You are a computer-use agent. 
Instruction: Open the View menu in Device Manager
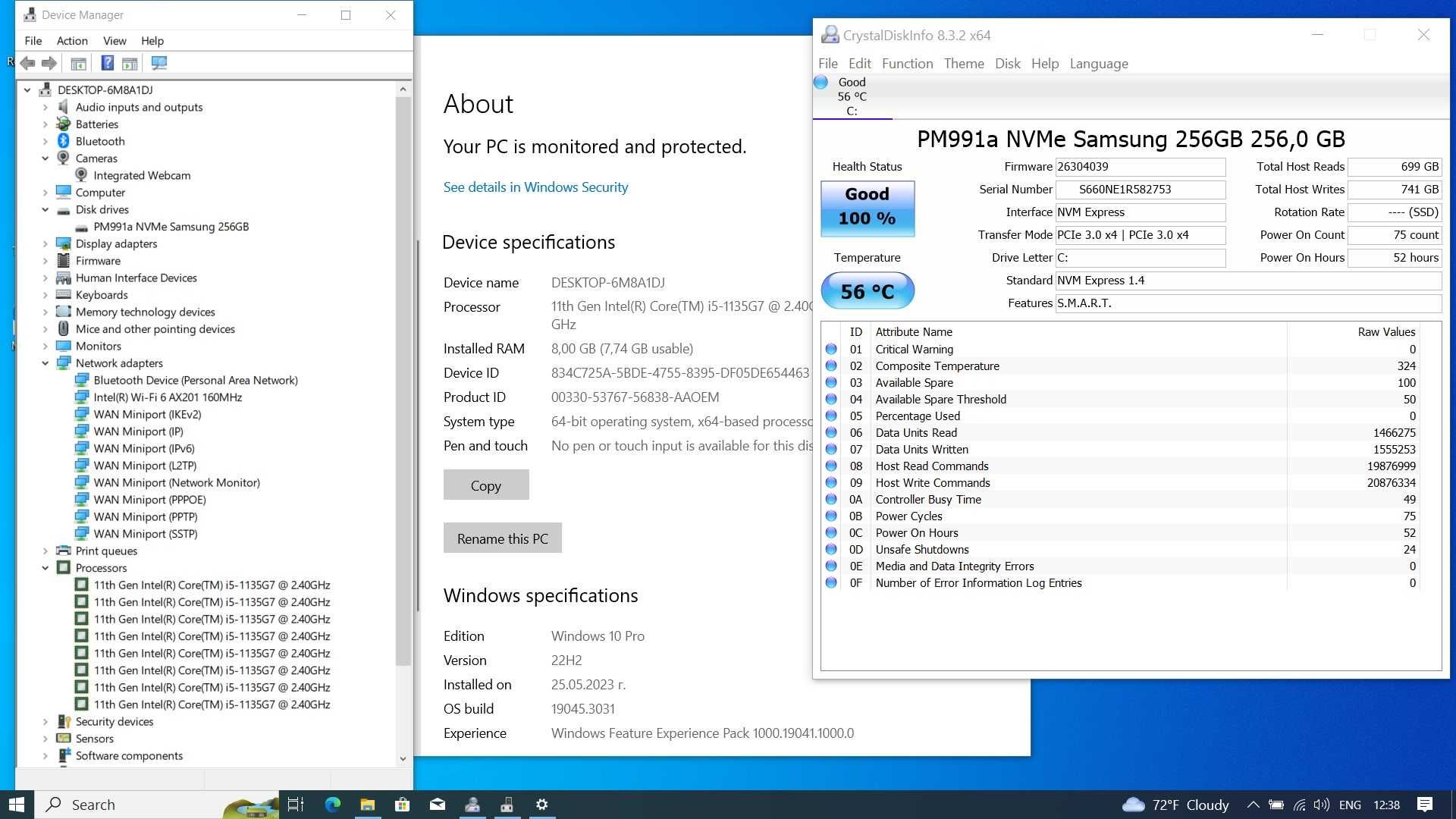pos(115,41)
